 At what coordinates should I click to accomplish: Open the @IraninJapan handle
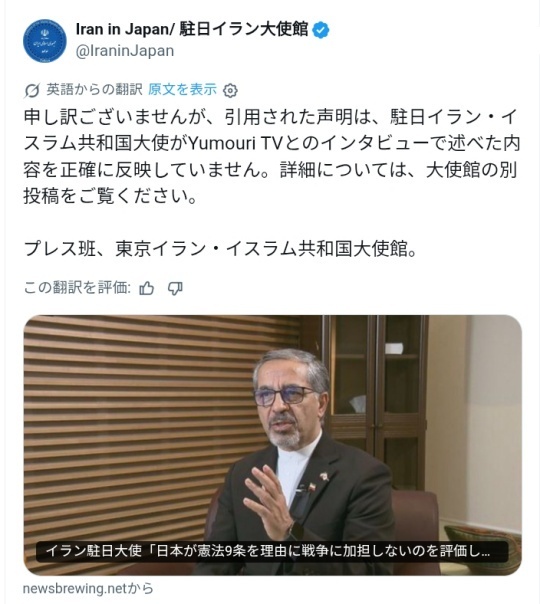(125, 50)
